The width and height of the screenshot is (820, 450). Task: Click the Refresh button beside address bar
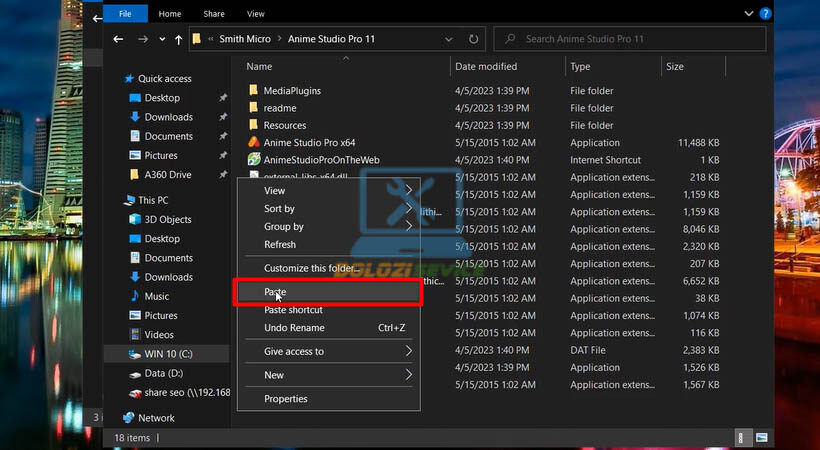[473, 40]
